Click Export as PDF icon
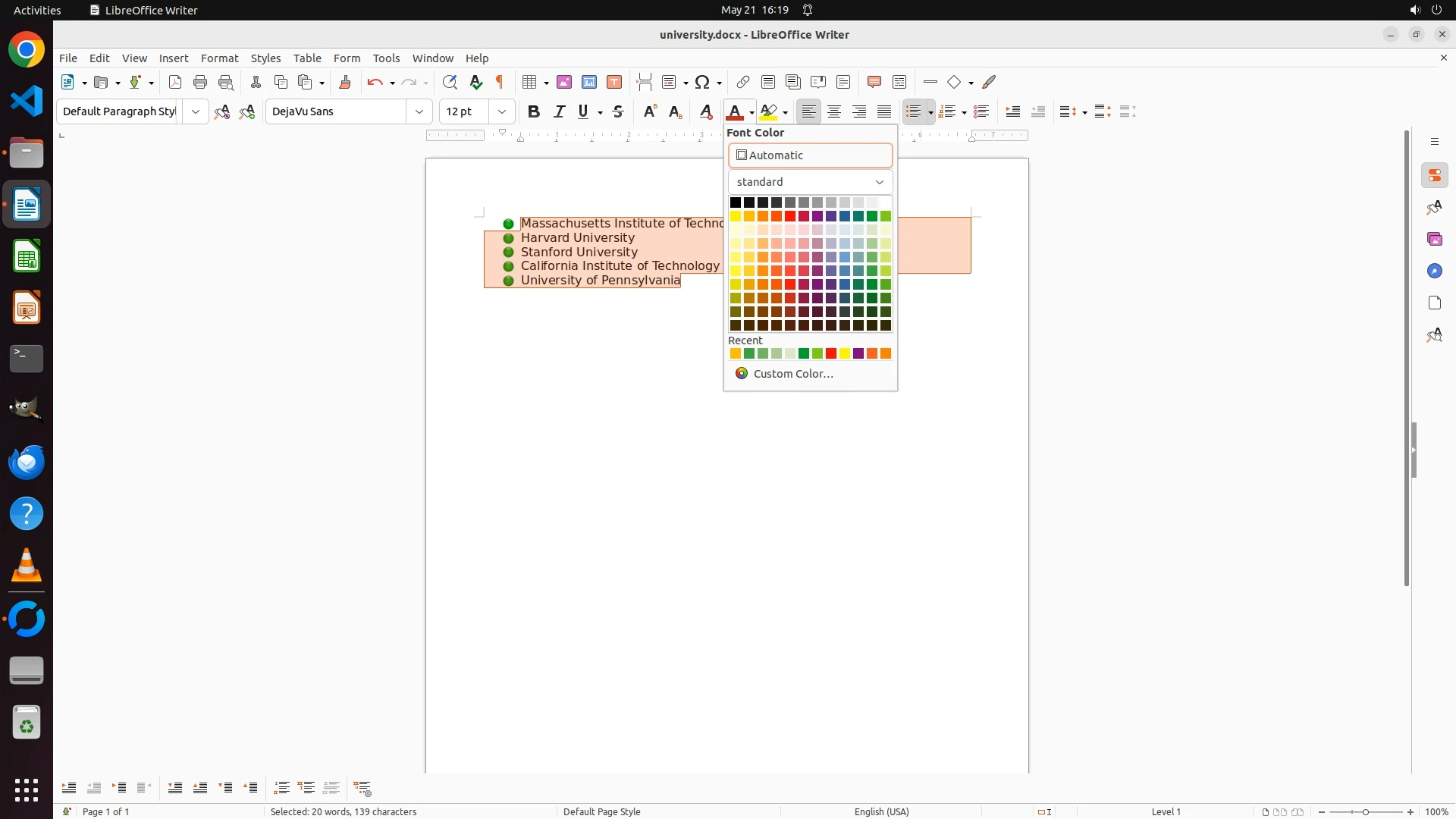The height and width of the screenshot is (819, 1456). (175, 83)
